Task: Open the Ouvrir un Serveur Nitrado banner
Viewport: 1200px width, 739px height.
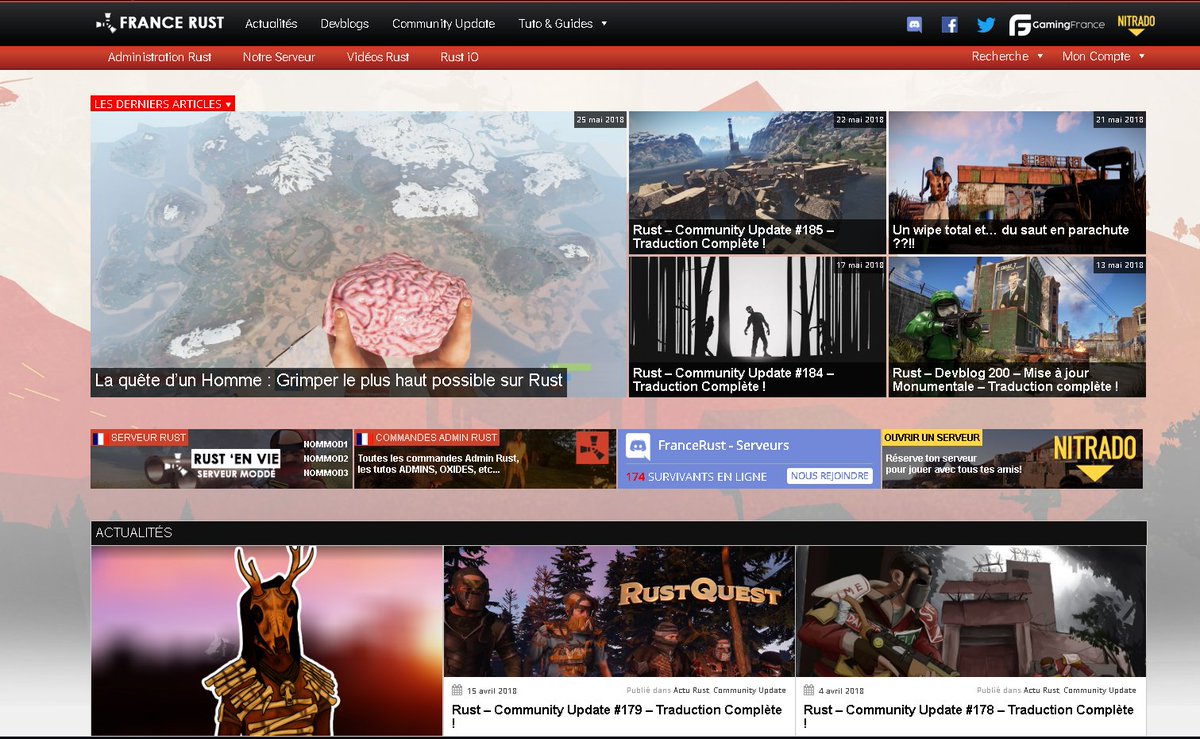Action: (x=1012, y=459)
